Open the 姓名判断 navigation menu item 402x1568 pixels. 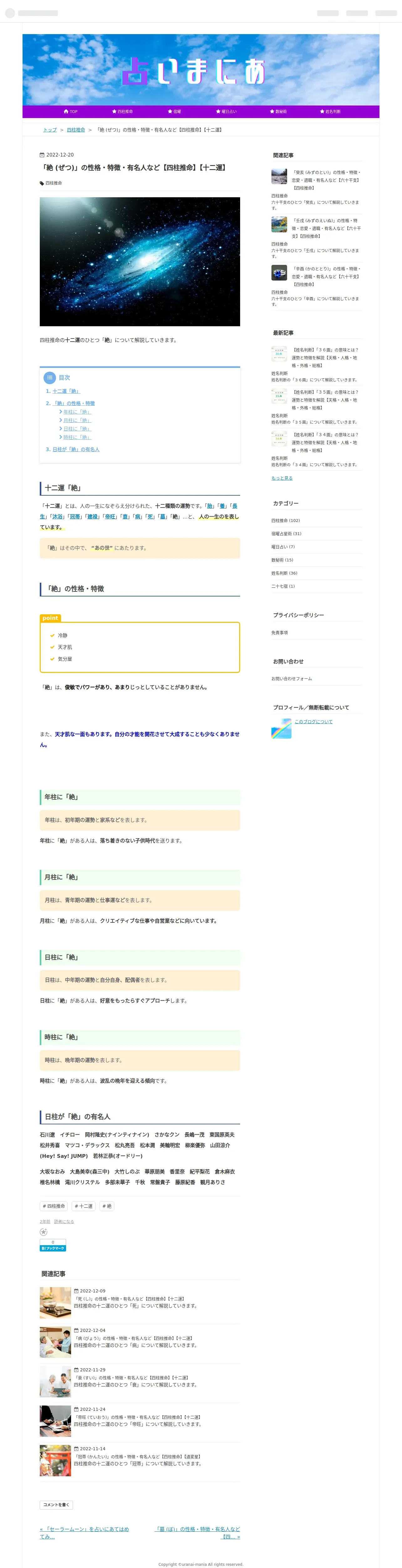tap(330, 111)
